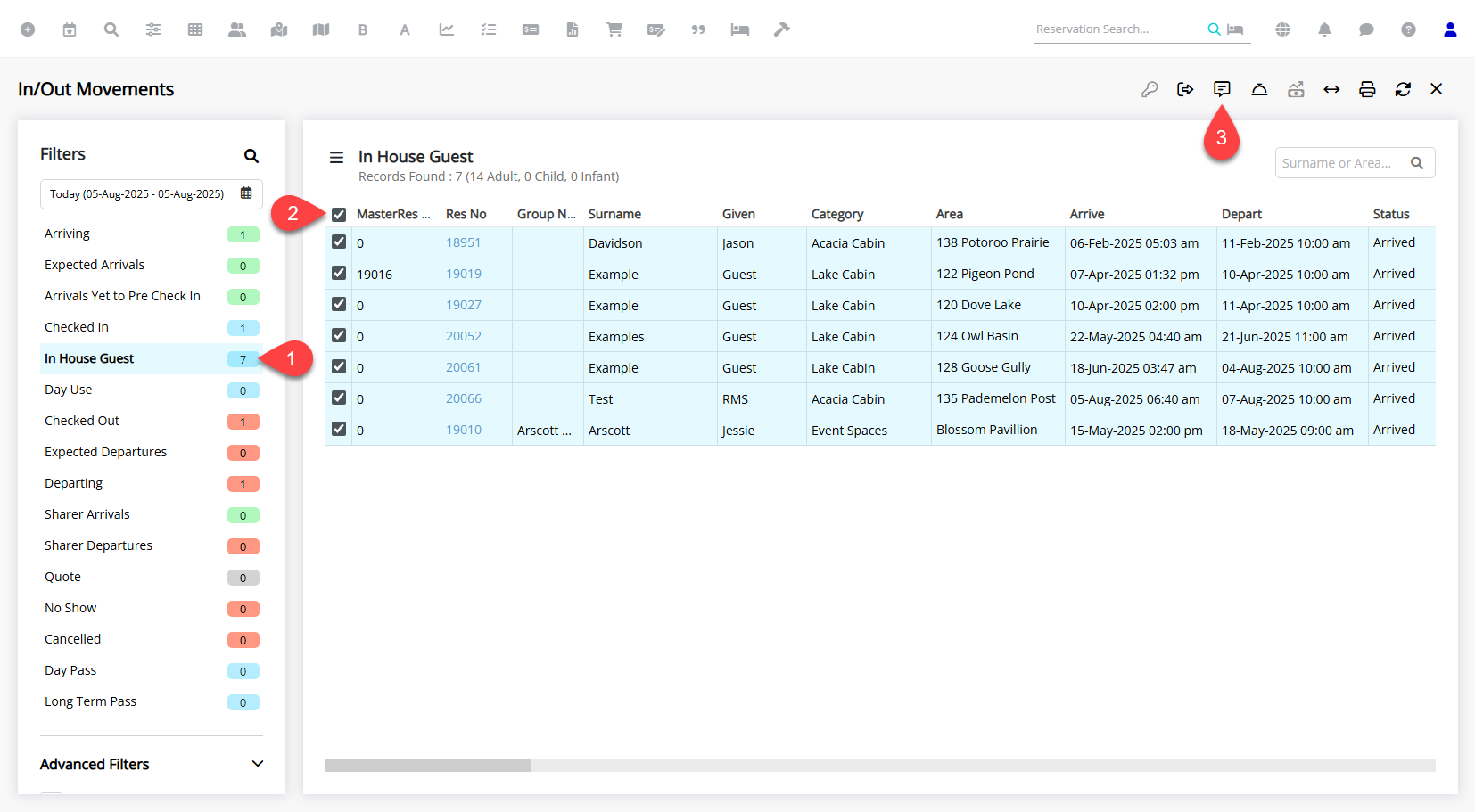Open the money bill icon in toolbar

tap(531, 29)
